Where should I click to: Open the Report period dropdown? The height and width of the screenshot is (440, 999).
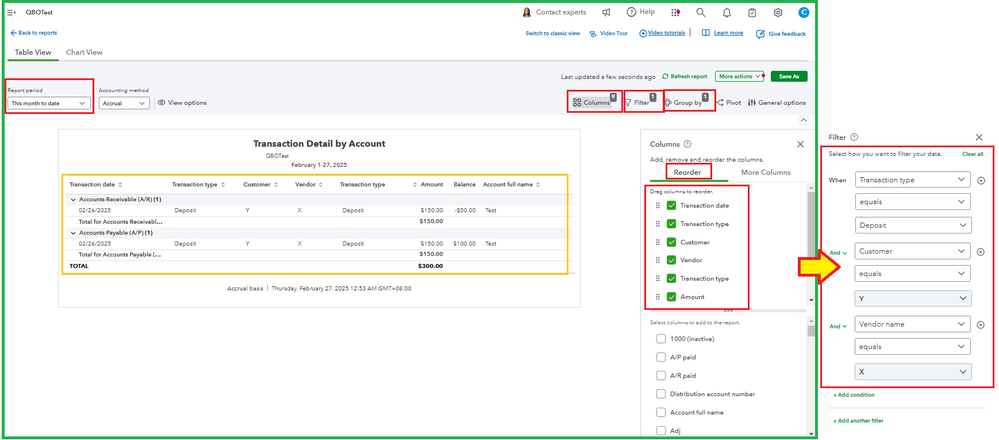49,103
